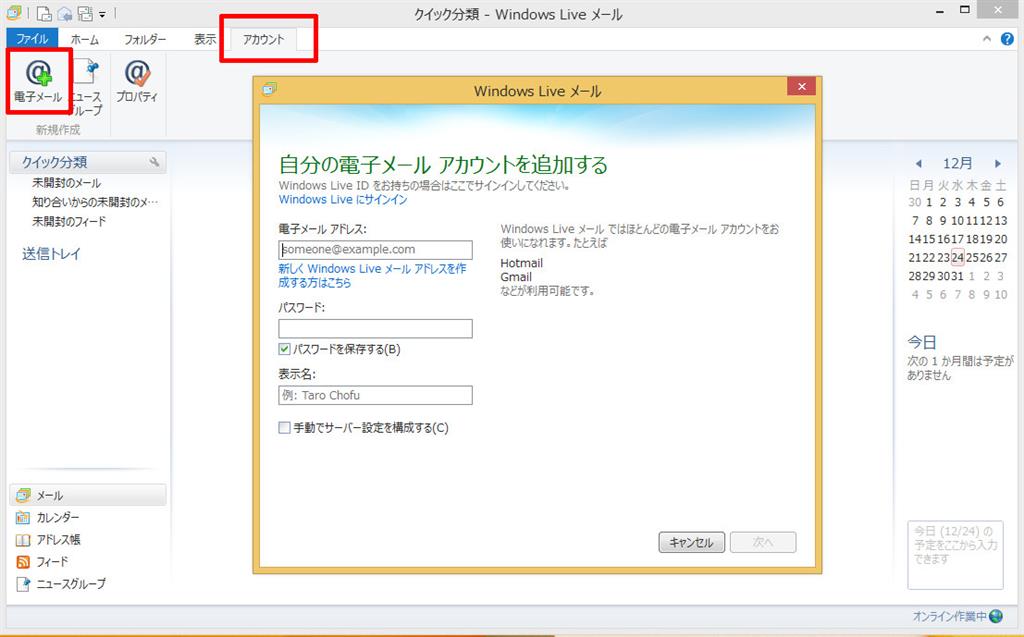
Task: Click the send/receive icon in quick access toolbar
Action: tap(86, 13)
